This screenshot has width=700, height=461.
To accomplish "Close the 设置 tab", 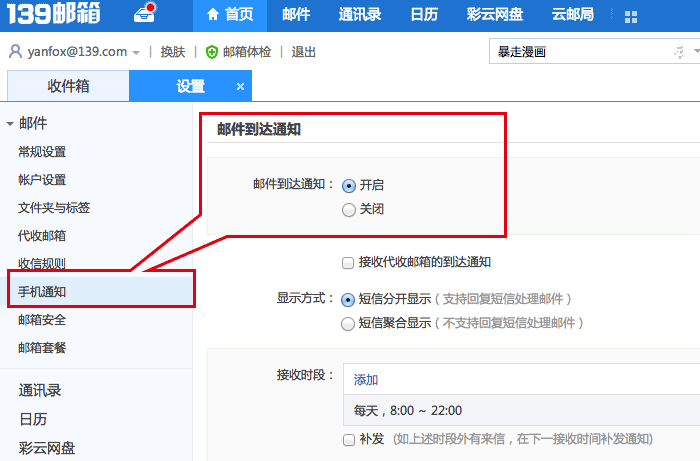I will click(x=240, y=87).
